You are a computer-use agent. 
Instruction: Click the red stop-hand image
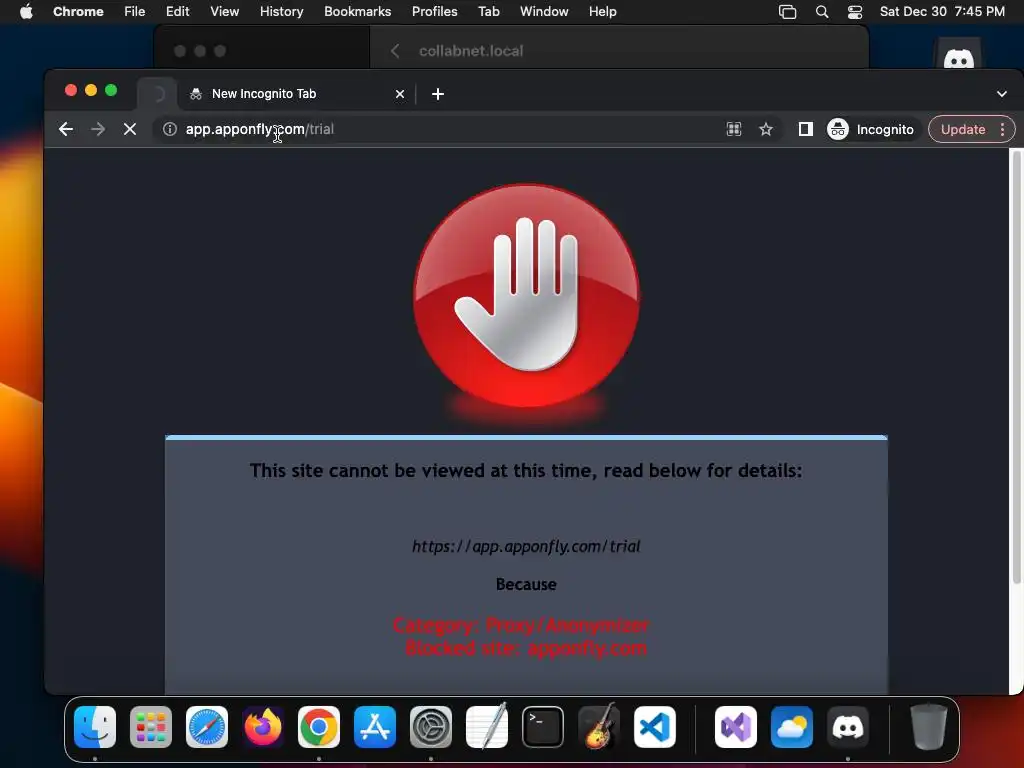[526, 298]
